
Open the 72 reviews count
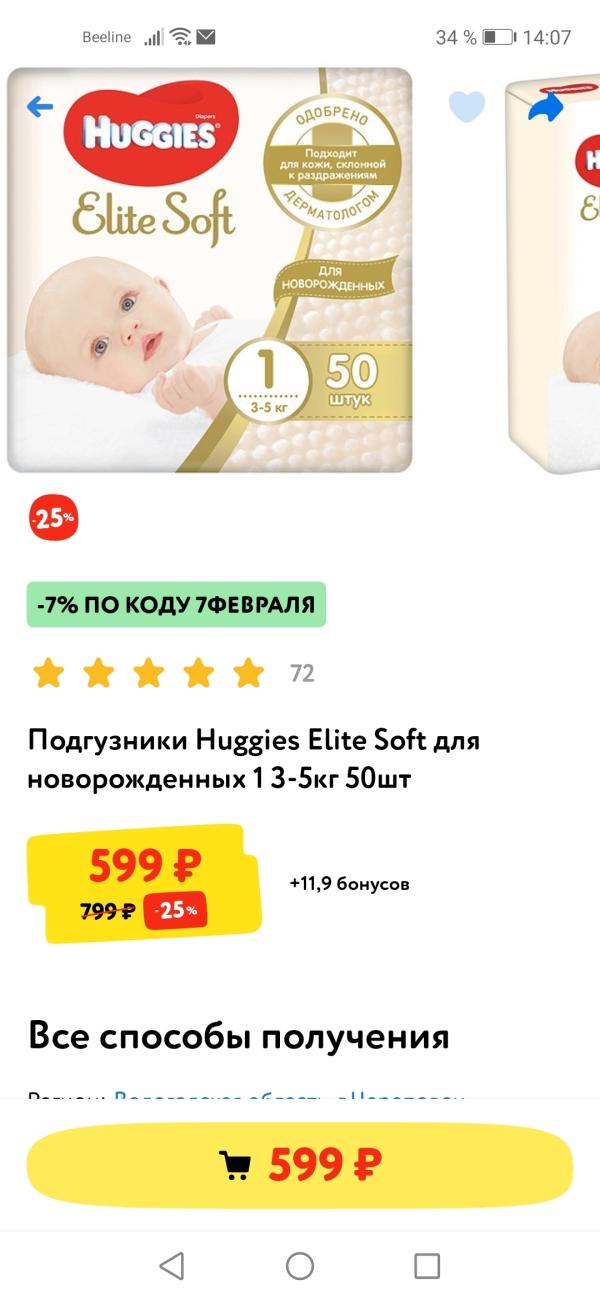pos(302,674)
